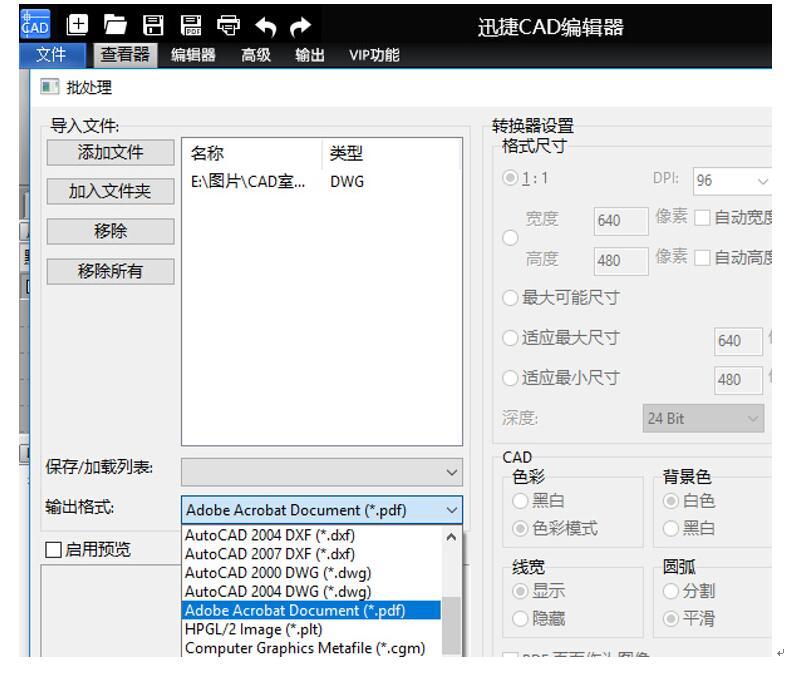Switch to the 编辑器 tab
Image resolution: width=795 pixels, height=675 pixels.
[193, 55]
